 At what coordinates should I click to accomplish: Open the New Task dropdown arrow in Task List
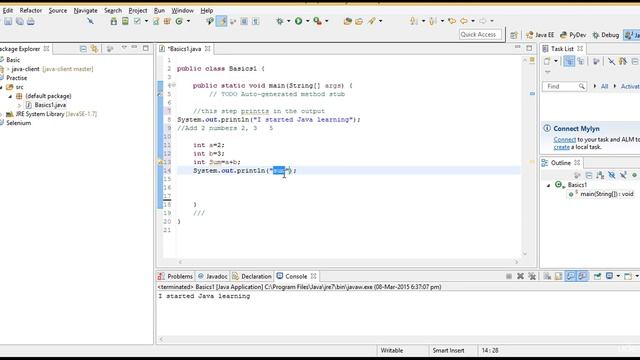click(556, 62)
